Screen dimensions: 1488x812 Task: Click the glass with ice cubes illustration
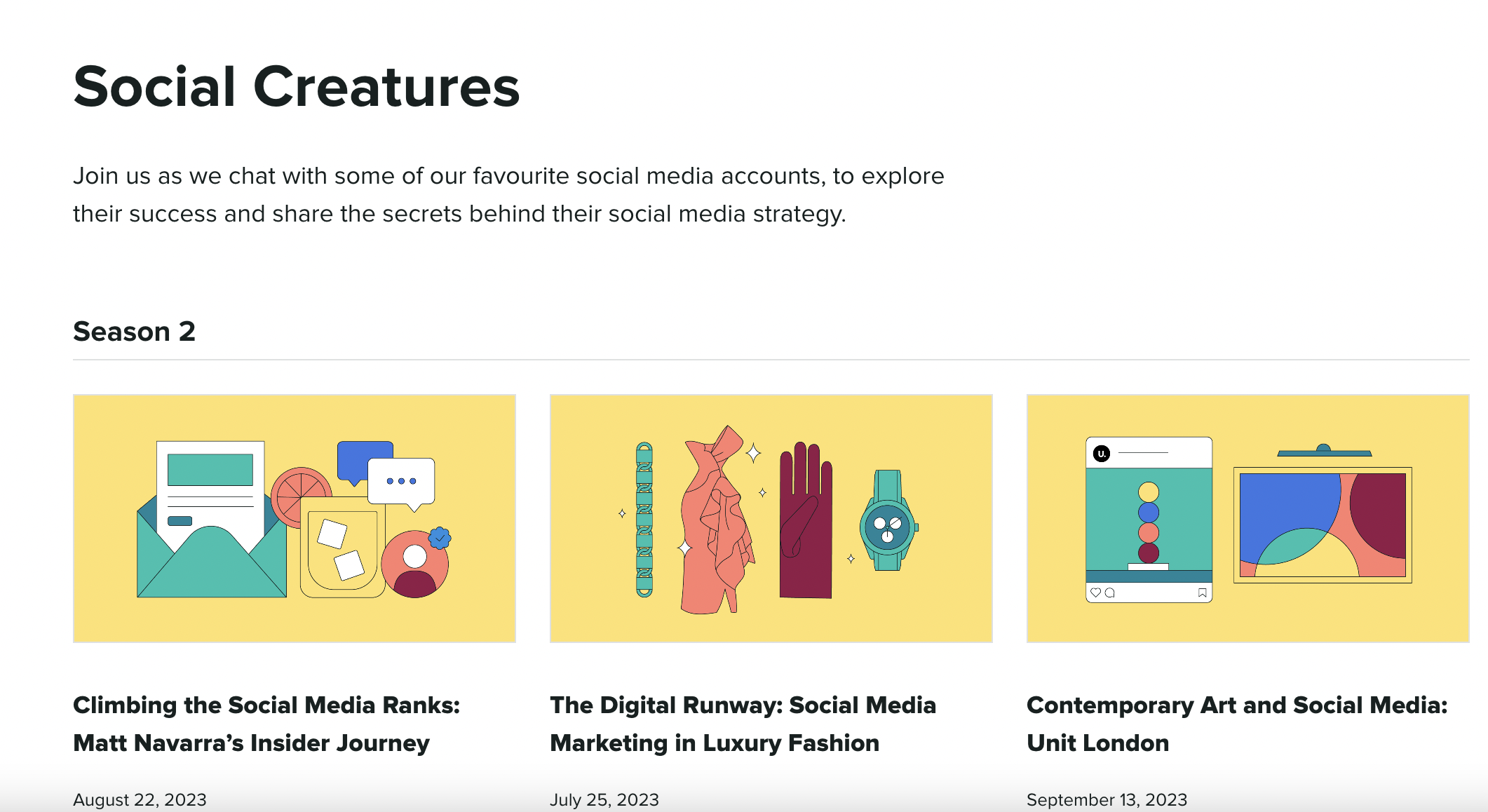point(341,550)
